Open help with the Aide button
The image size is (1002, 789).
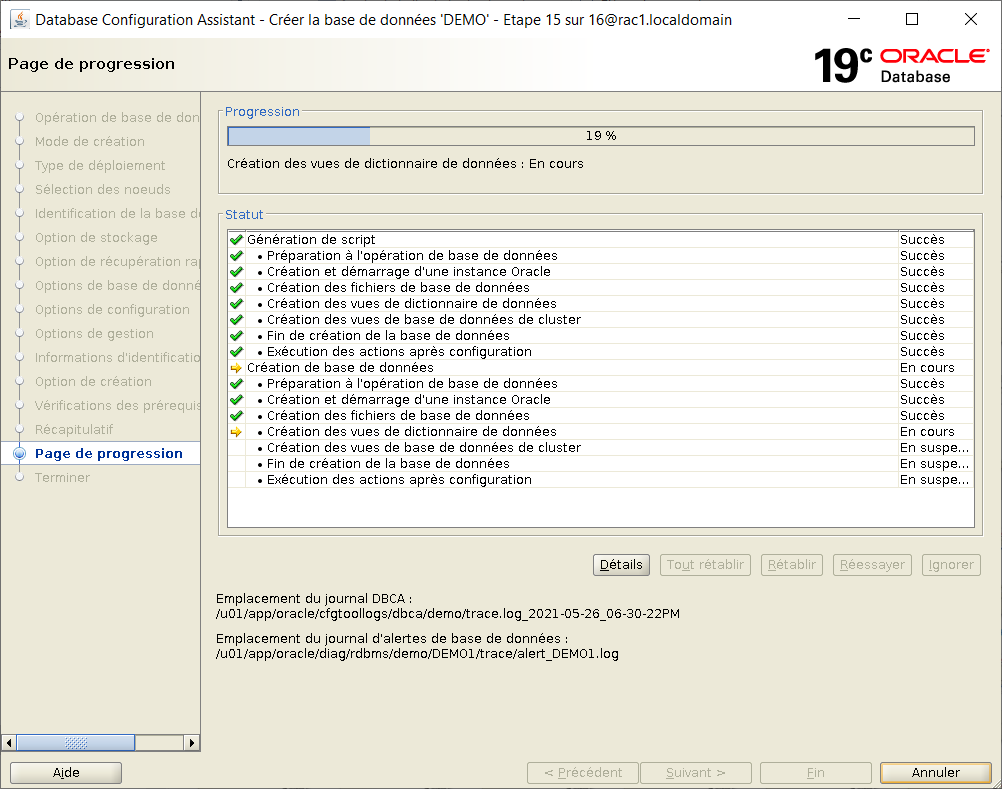[x=66, y=772]
